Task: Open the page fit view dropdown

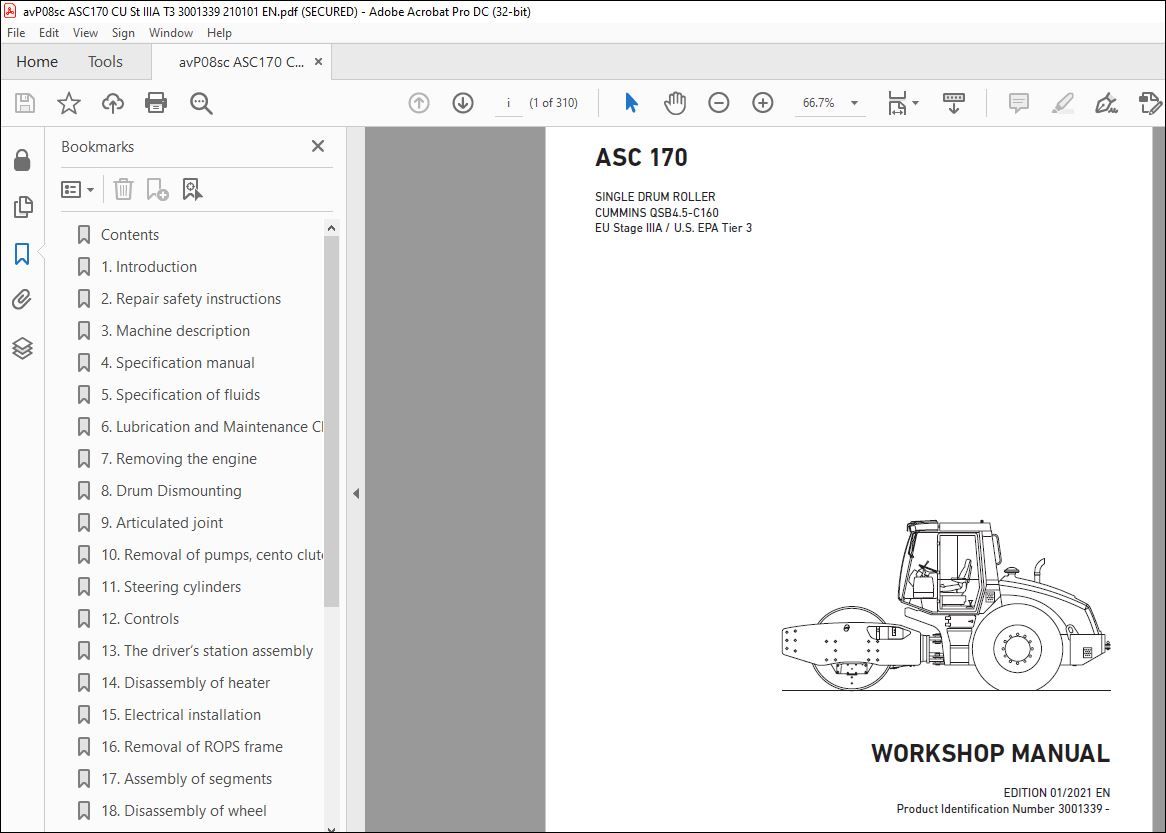Action: [913, 103]
